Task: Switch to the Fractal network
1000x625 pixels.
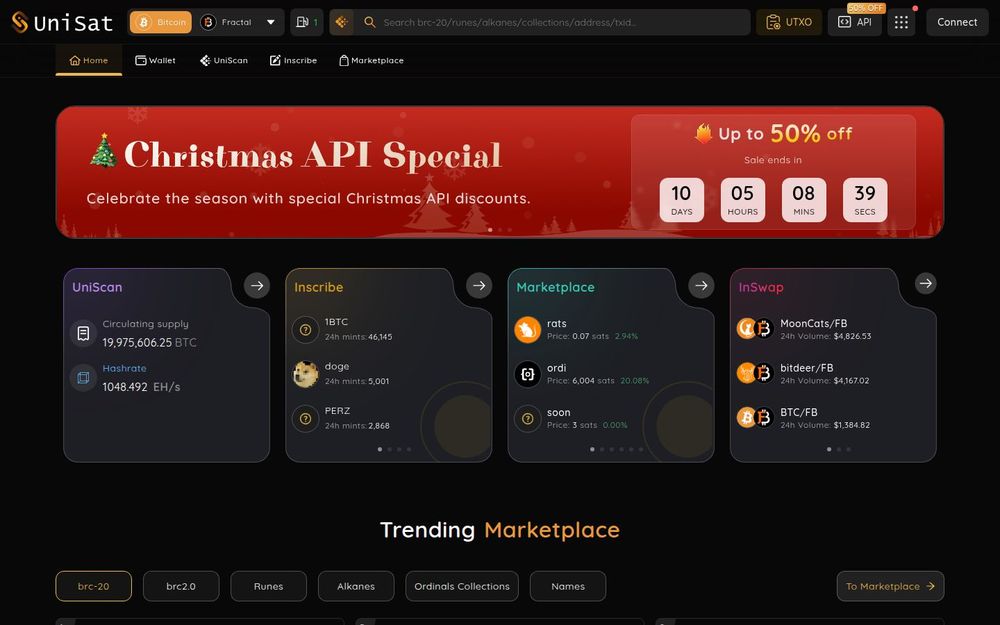Action: pos(226,22)
